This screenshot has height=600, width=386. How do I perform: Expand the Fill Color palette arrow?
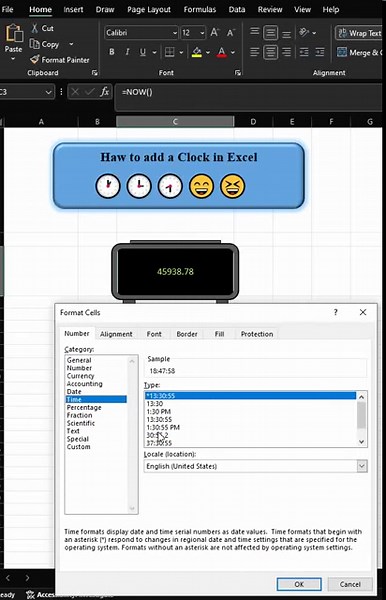click(208, 52)
